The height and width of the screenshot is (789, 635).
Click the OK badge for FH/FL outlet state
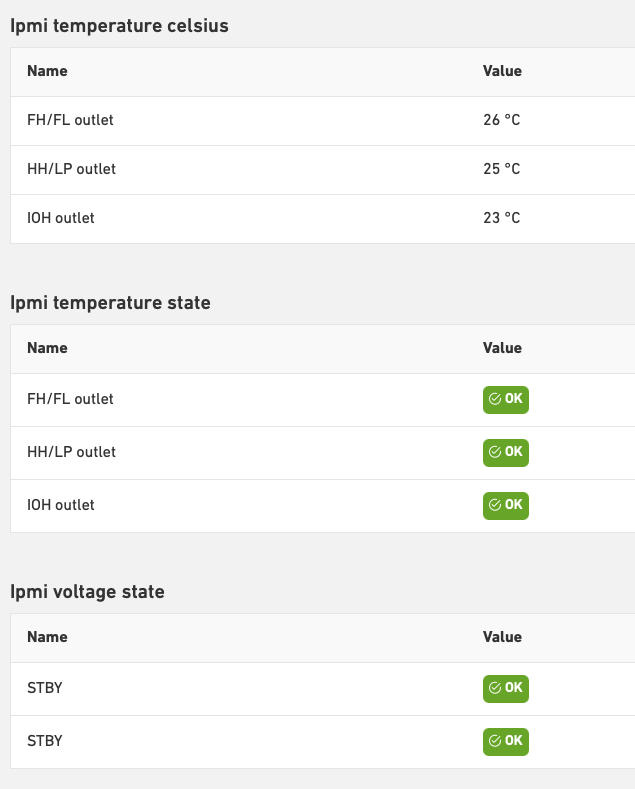click(505, 399)
